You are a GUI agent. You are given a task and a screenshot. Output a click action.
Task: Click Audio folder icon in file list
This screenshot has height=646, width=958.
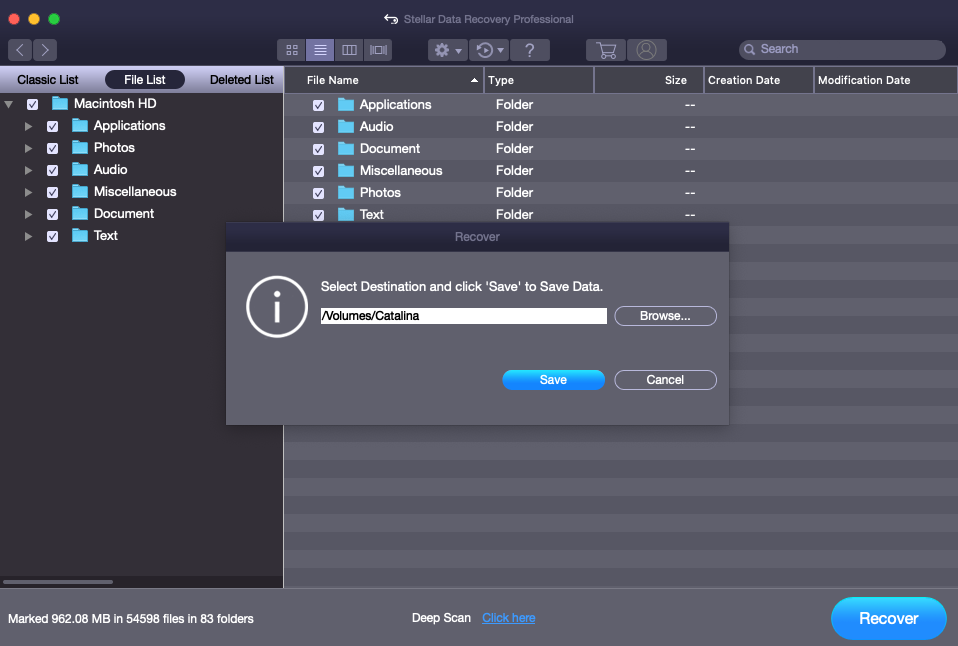[346, 127]
